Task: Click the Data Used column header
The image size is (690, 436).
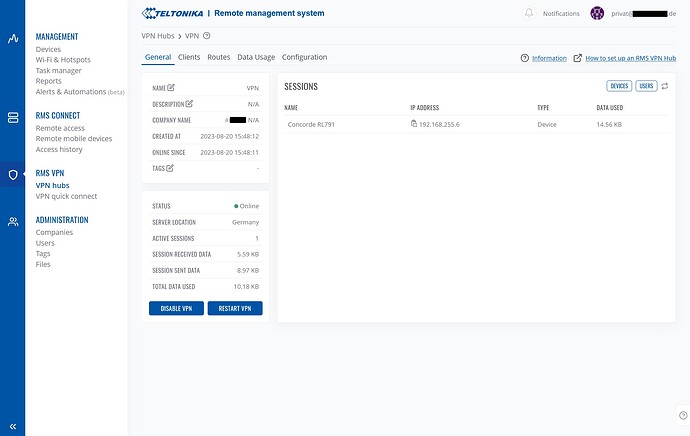Action: (x=609, y=108)
